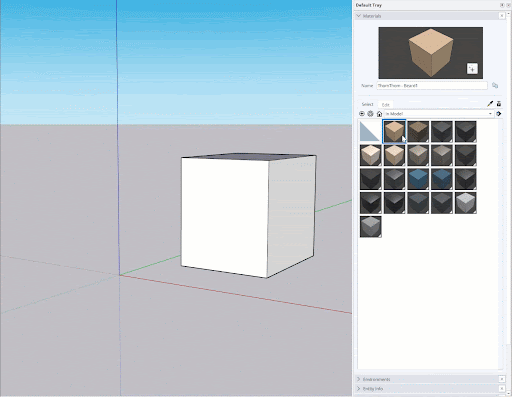The width and height of the screenshot is (512, 397).
Task: Close the Environments panel
Action: 502,379
